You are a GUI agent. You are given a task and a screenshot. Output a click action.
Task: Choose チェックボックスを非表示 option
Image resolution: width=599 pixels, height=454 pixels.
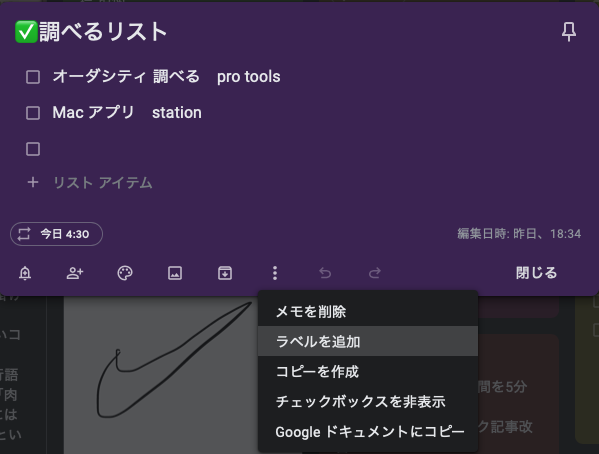[368, 401]
